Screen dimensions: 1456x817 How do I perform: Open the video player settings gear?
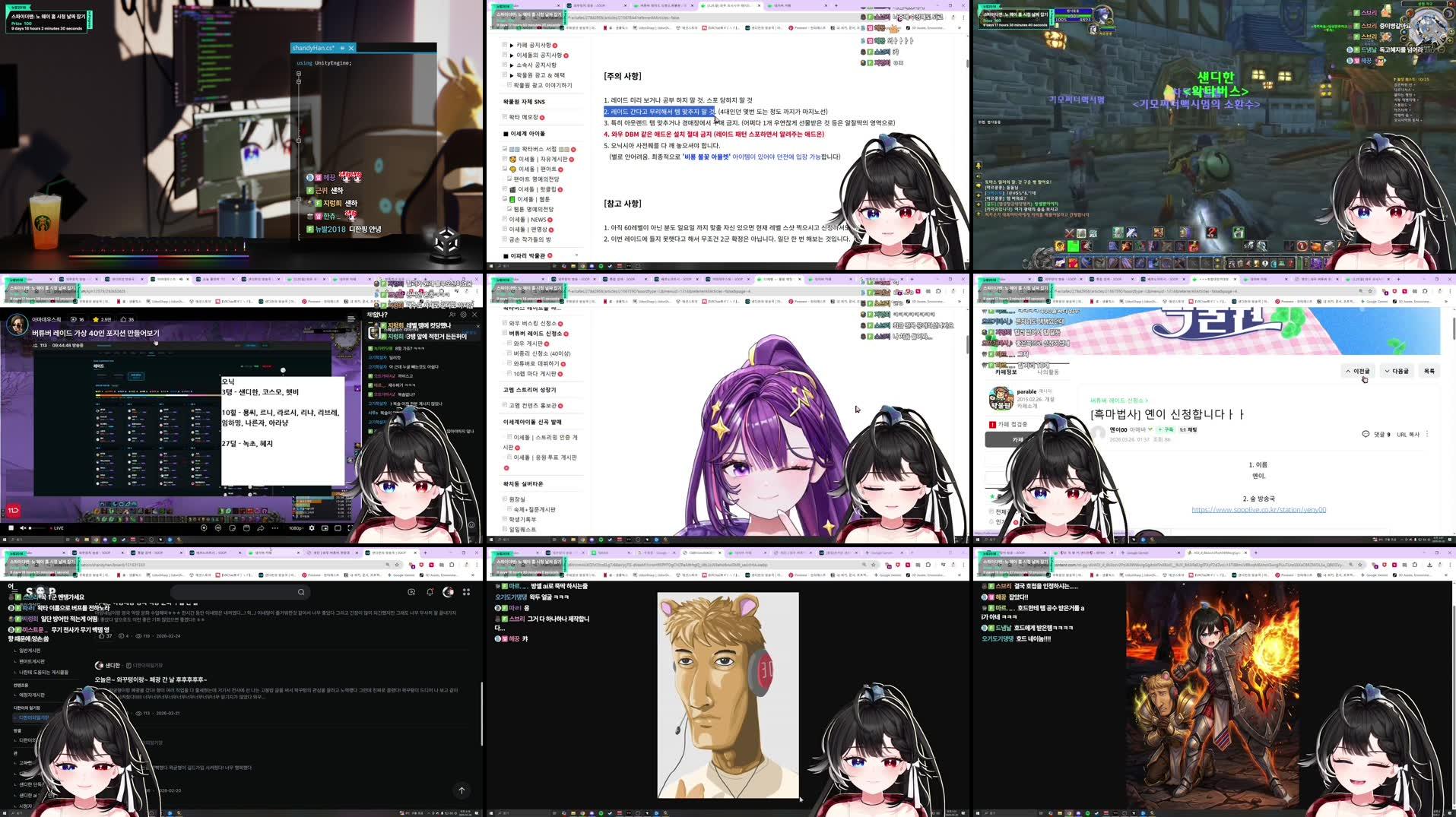click(312, 528)
